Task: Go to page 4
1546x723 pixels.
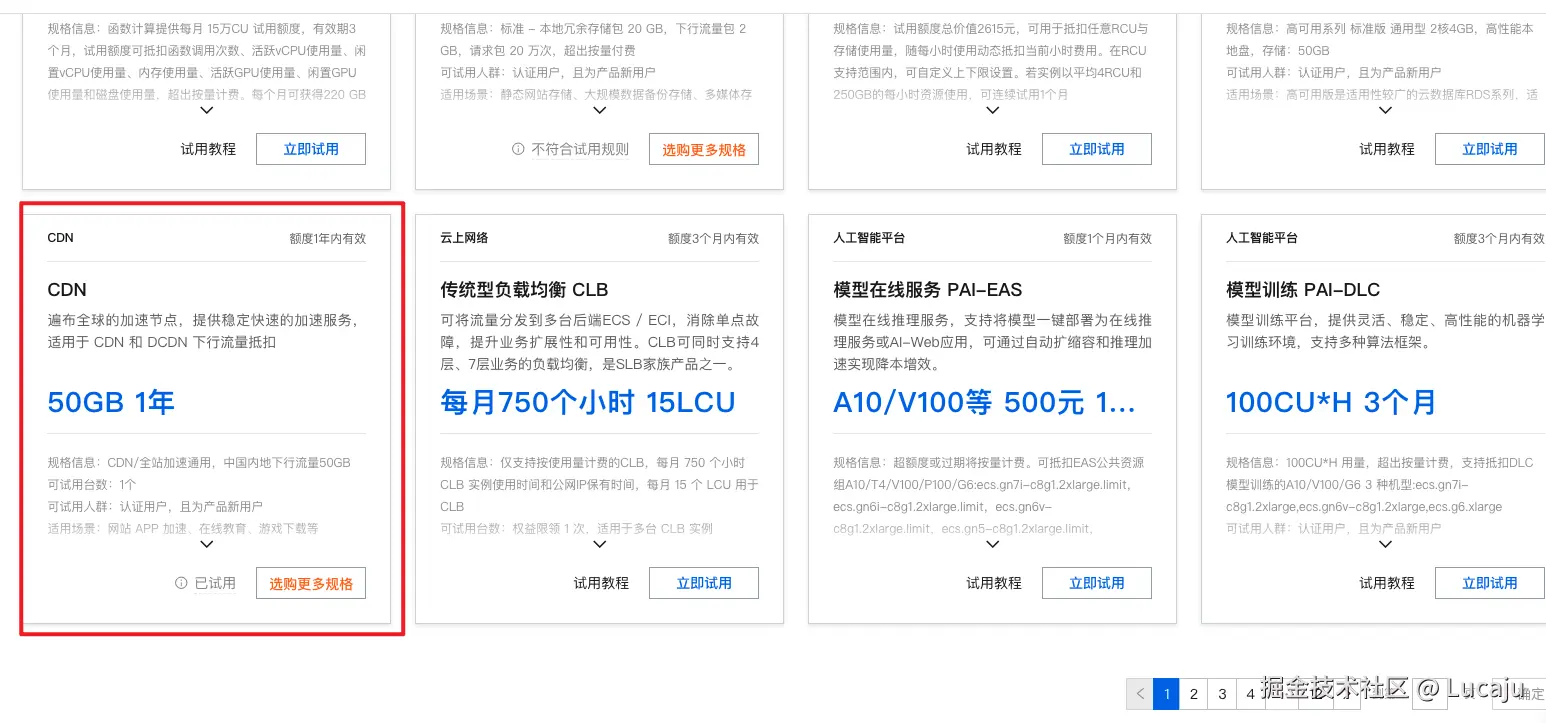Action: coord(1250,693)
